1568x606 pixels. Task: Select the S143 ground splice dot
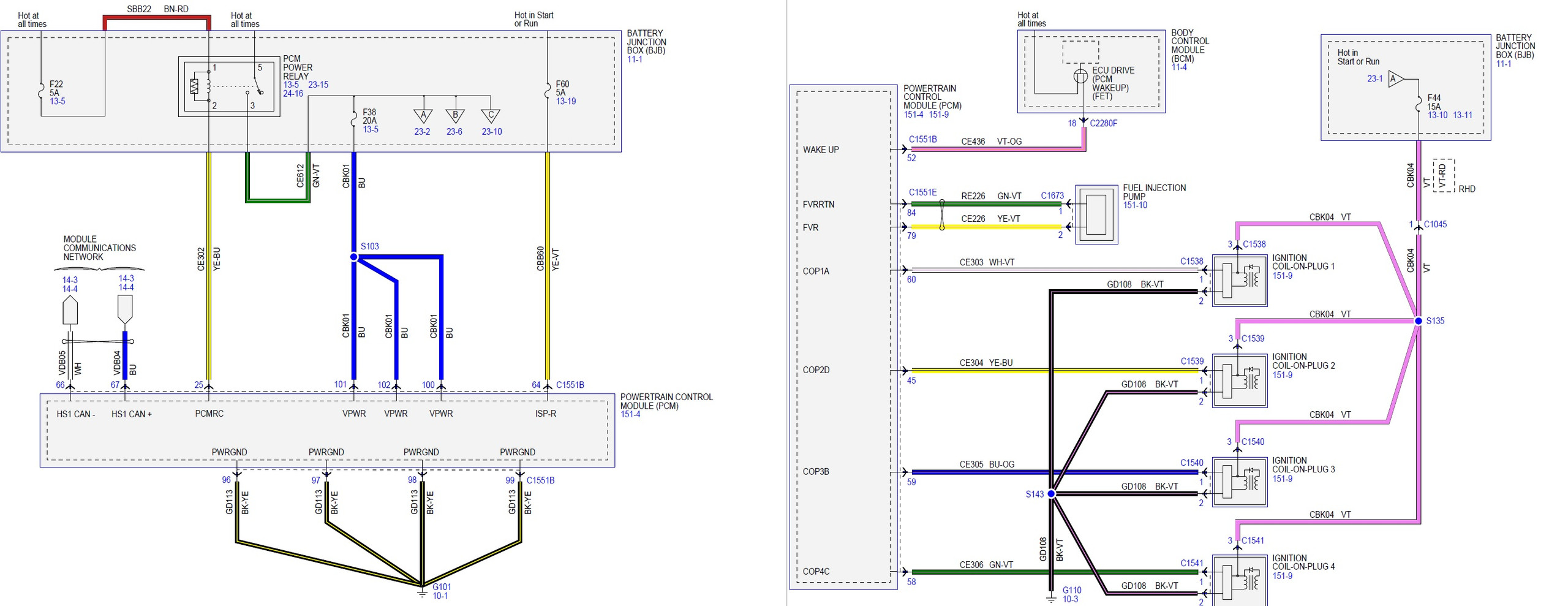point(1051,494)
